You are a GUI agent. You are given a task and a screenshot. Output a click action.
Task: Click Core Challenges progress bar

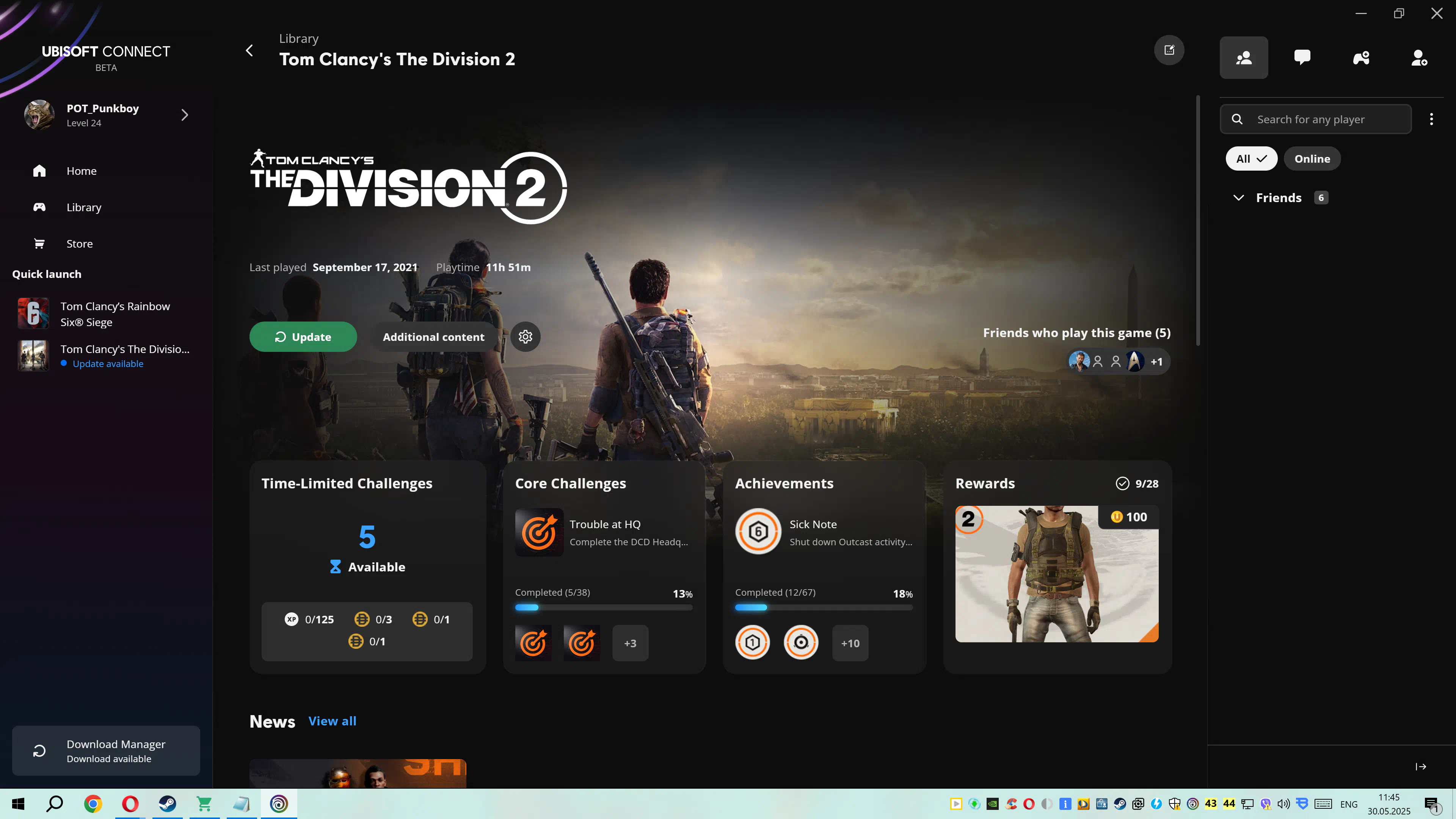[x=604, y=607]
